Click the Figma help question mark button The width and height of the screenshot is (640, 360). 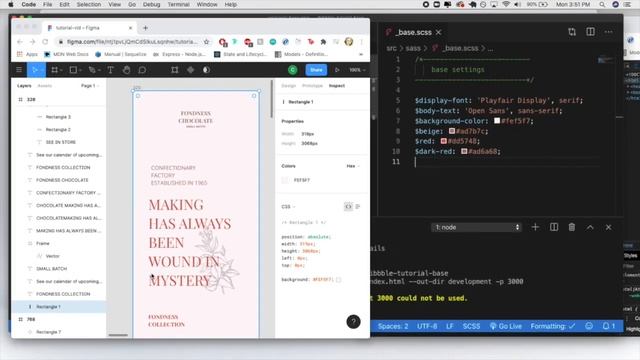click(353, 322)
